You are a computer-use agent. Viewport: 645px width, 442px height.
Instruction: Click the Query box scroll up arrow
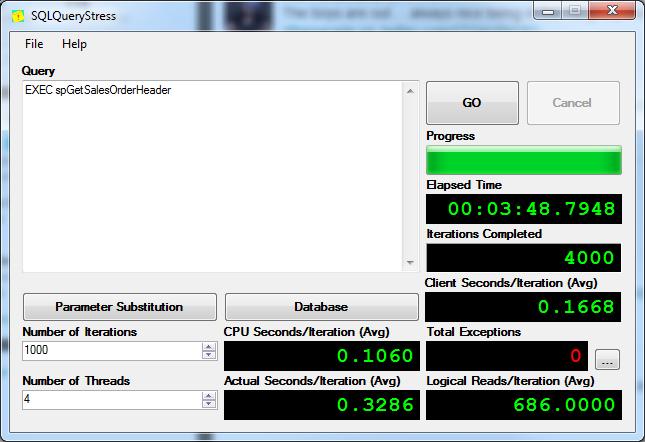point(410,91)
